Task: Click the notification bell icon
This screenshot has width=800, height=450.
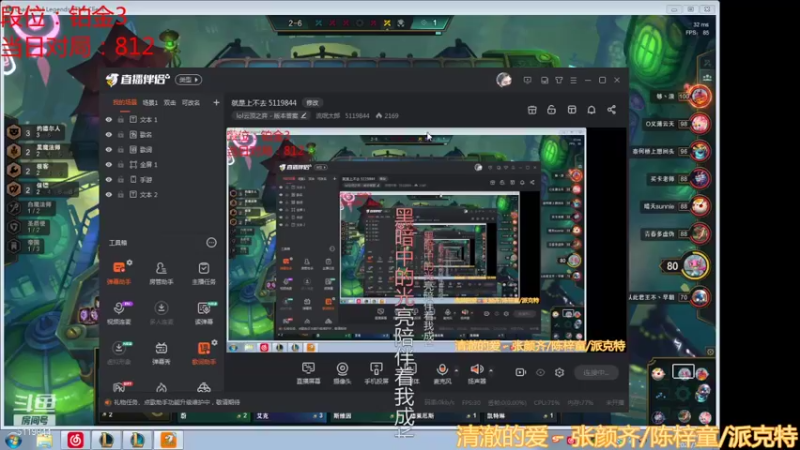Action: pos(591,110)
